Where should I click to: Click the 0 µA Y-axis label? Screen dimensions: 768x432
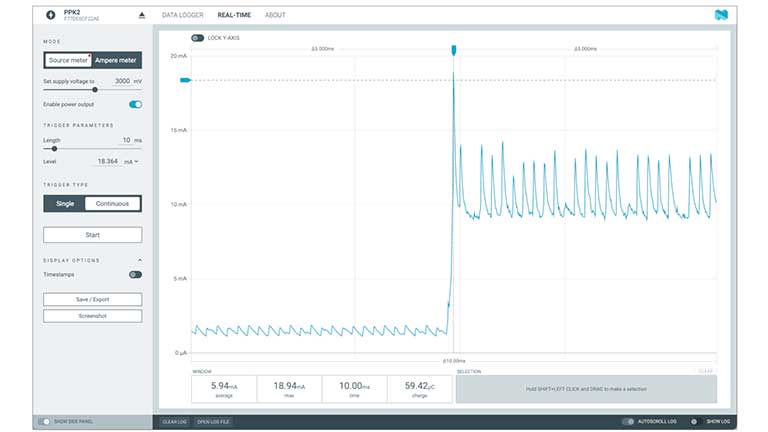(x=181, y=353)
